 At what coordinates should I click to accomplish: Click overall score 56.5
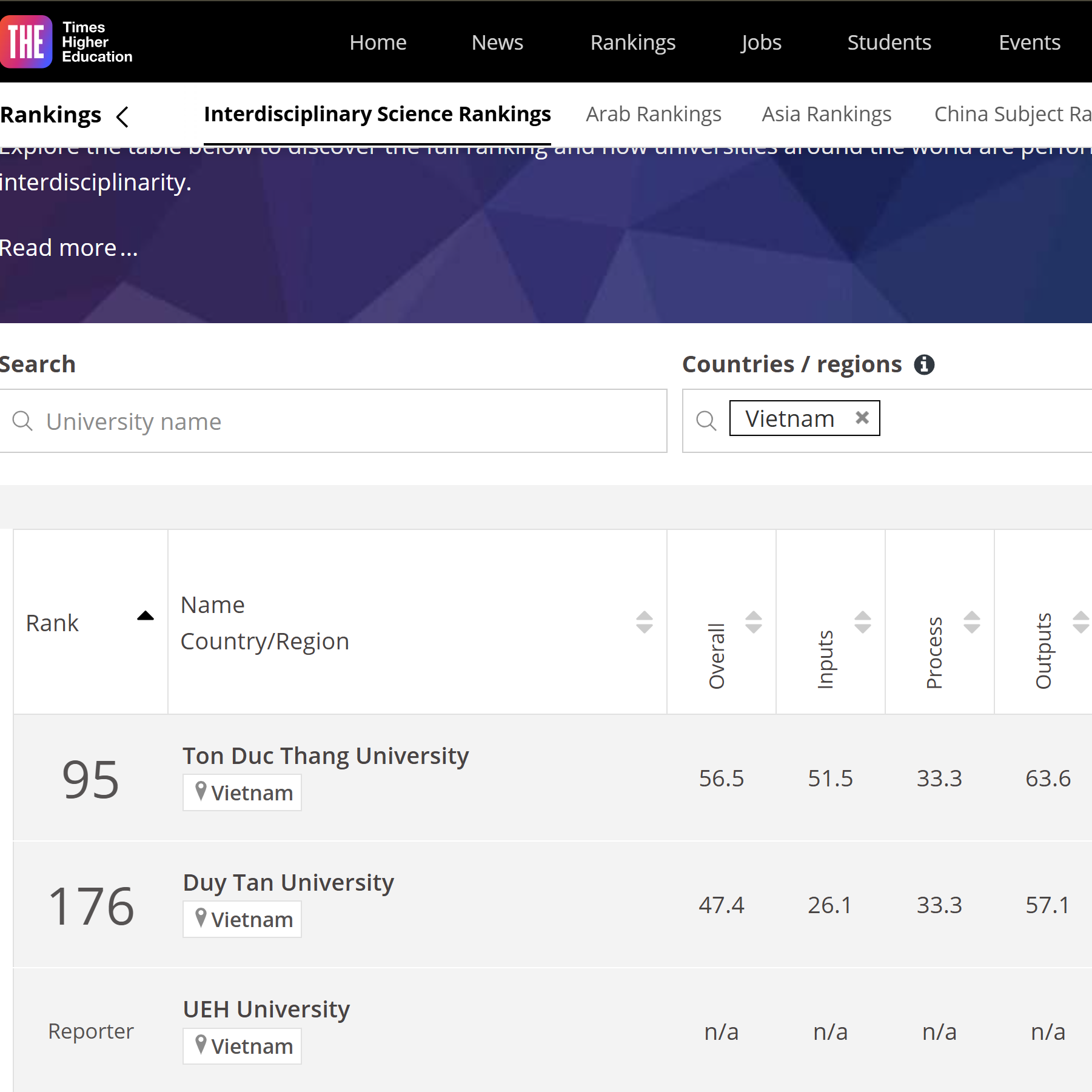[x=721, y=778]
